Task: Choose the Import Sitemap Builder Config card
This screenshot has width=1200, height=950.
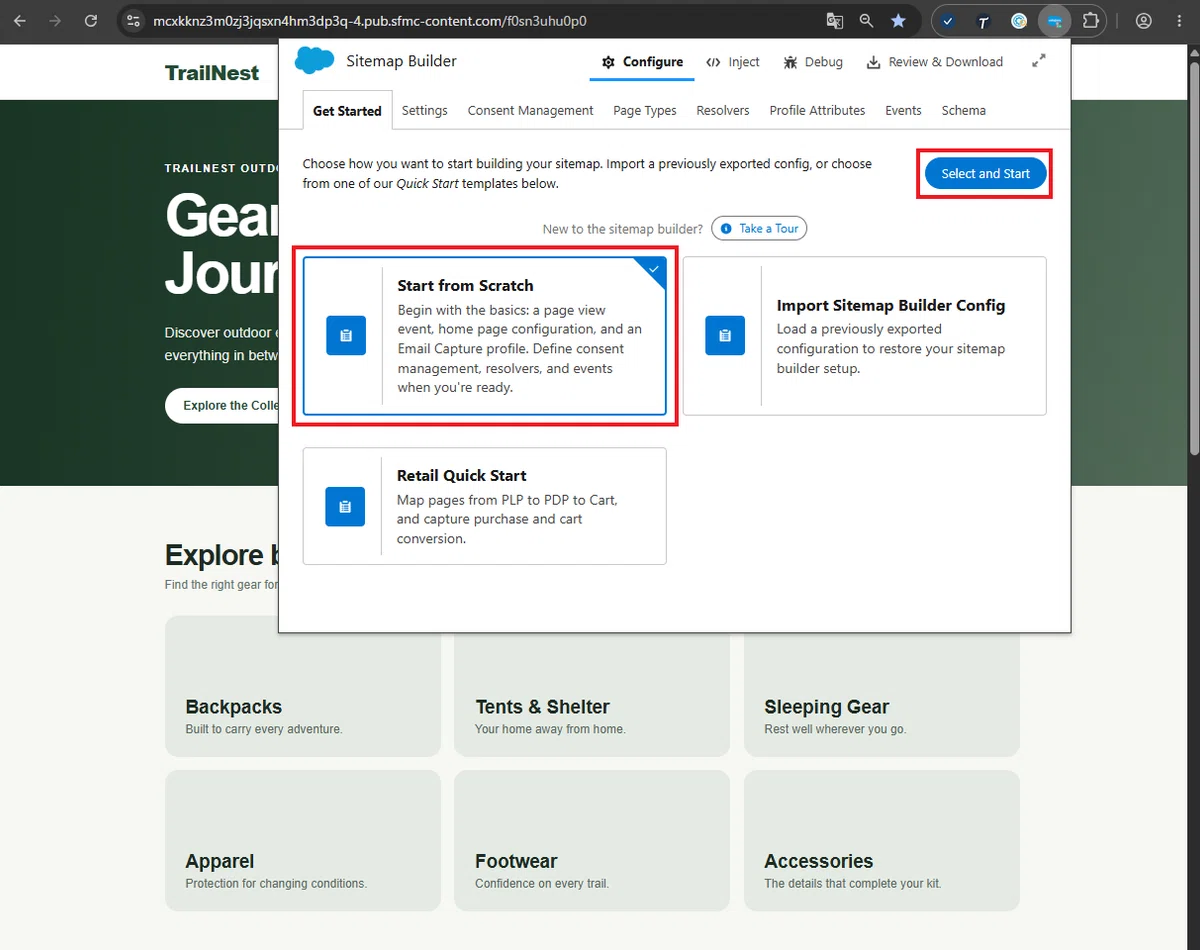Action: [865, 336]
